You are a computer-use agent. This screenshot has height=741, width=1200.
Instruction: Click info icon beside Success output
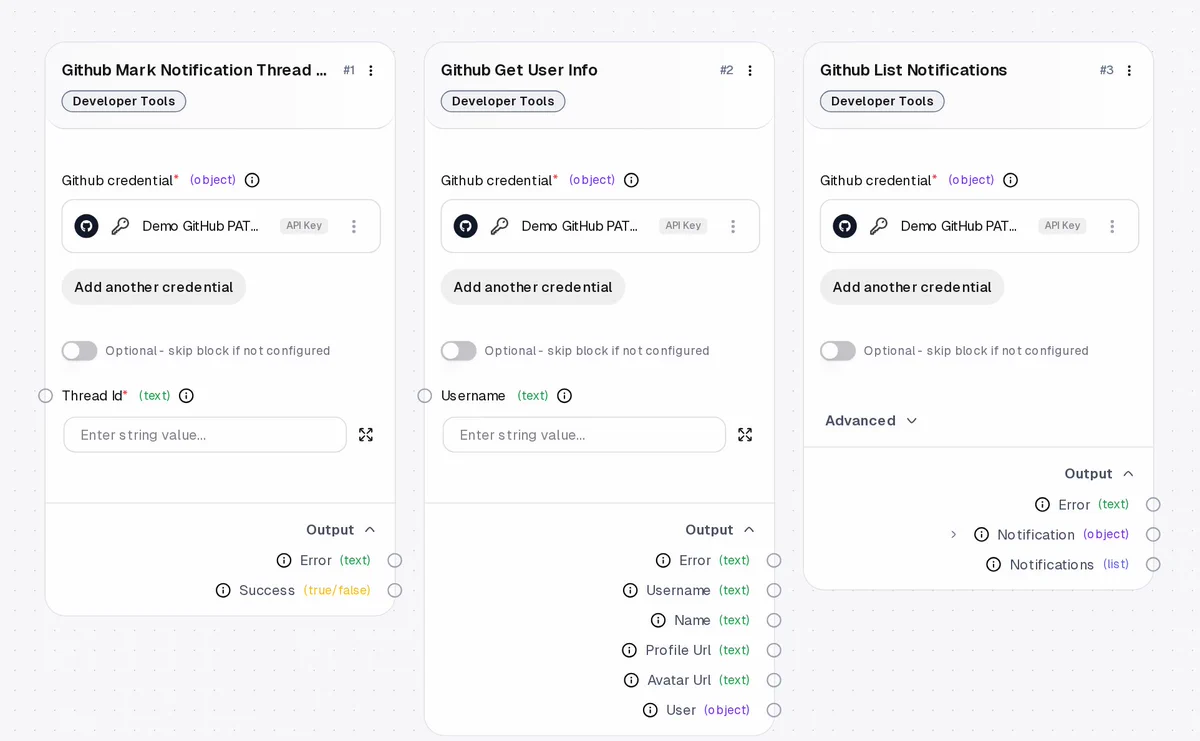223,590
